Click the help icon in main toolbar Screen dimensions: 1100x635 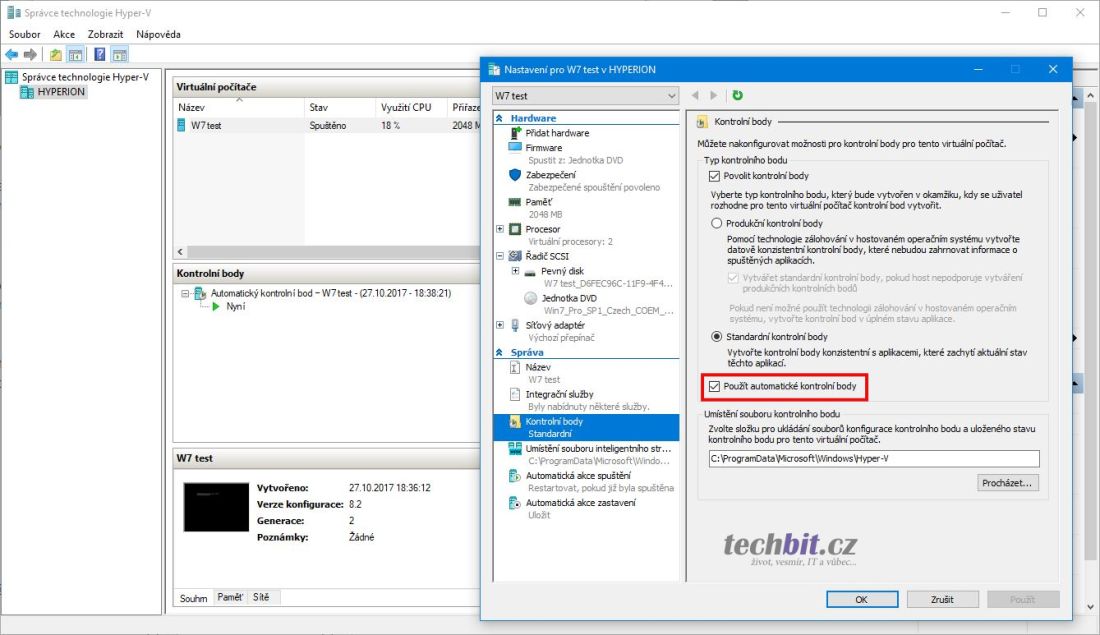click(x=100, y=54)
